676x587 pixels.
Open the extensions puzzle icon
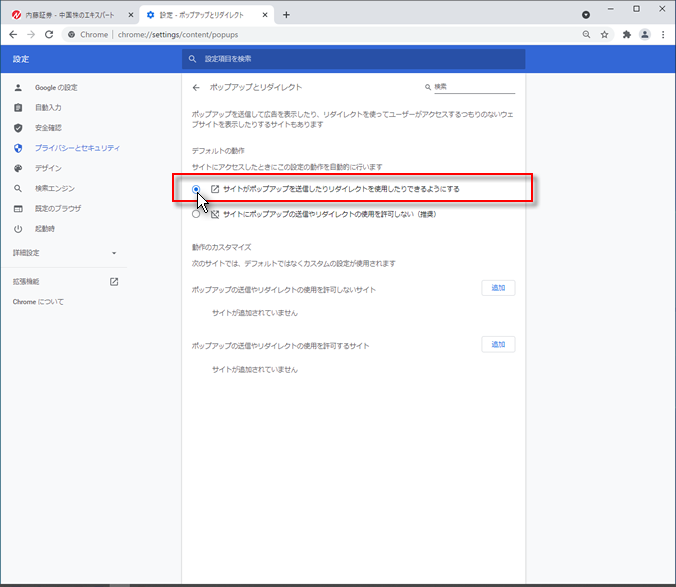tap(626, 34)
